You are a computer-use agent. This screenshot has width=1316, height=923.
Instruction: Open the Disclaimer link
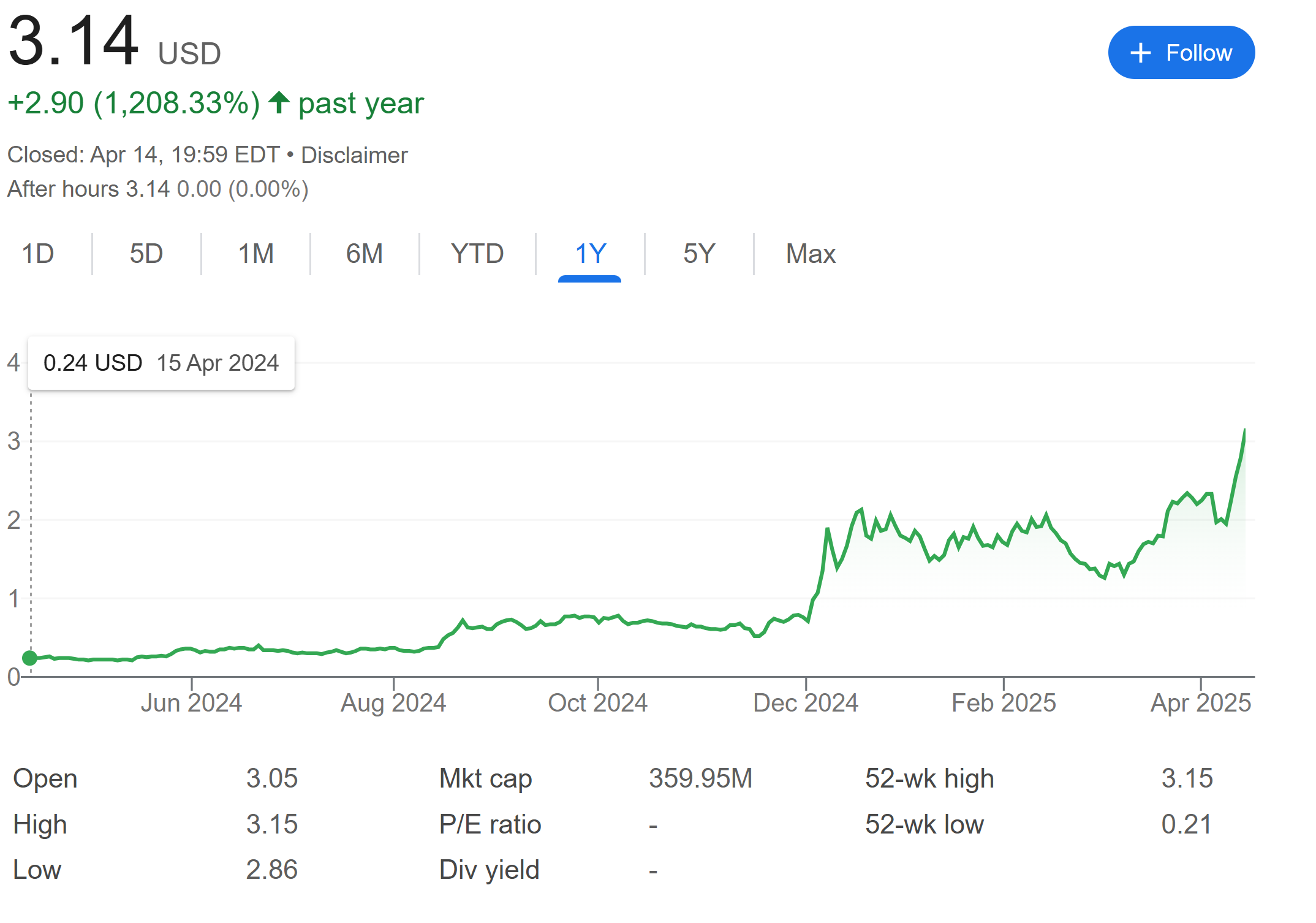tap(354, 155)
